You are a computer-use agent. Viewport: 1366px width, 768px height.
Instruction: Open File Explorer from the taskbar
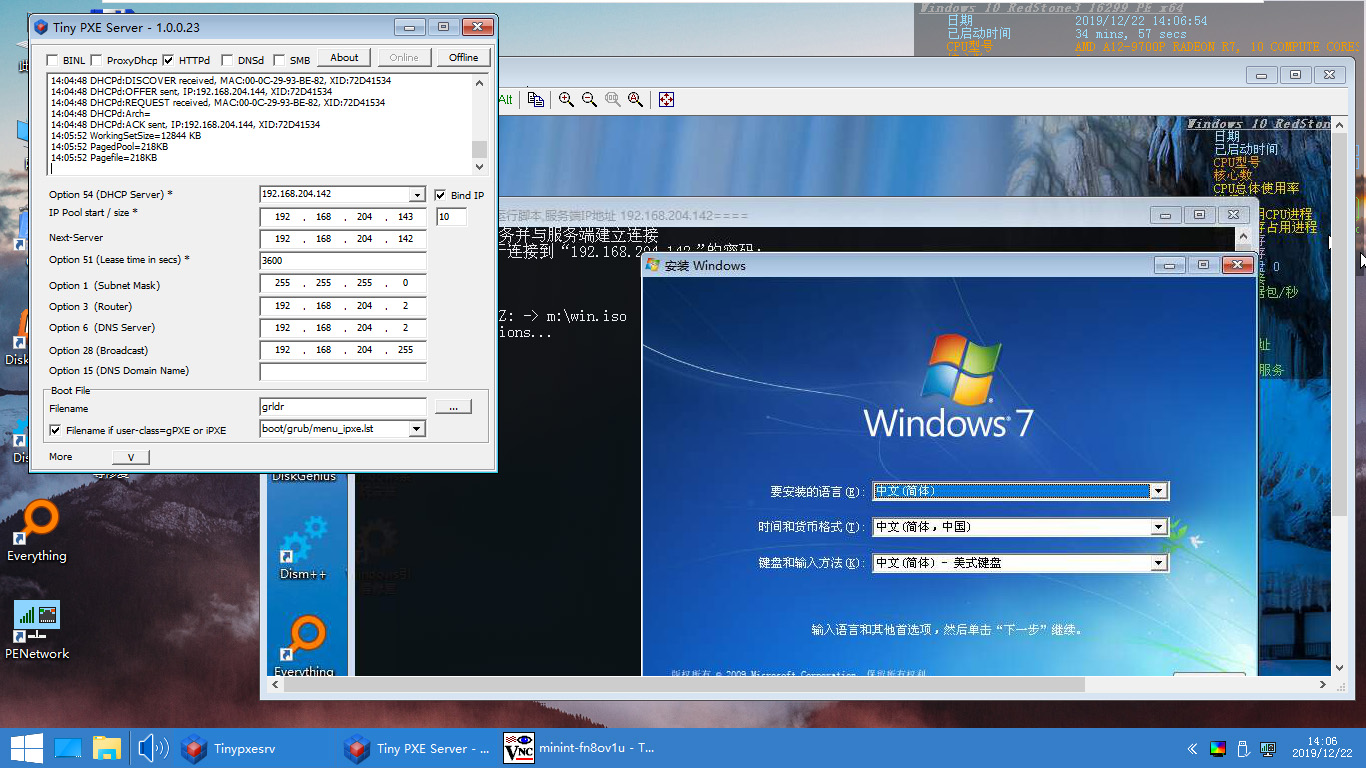107,748
